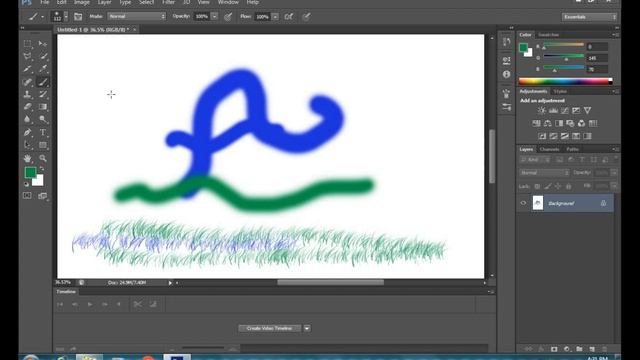Select the Clone Stamp tool
This screenshot has width=640, height=360.
(x=27, y=94)
